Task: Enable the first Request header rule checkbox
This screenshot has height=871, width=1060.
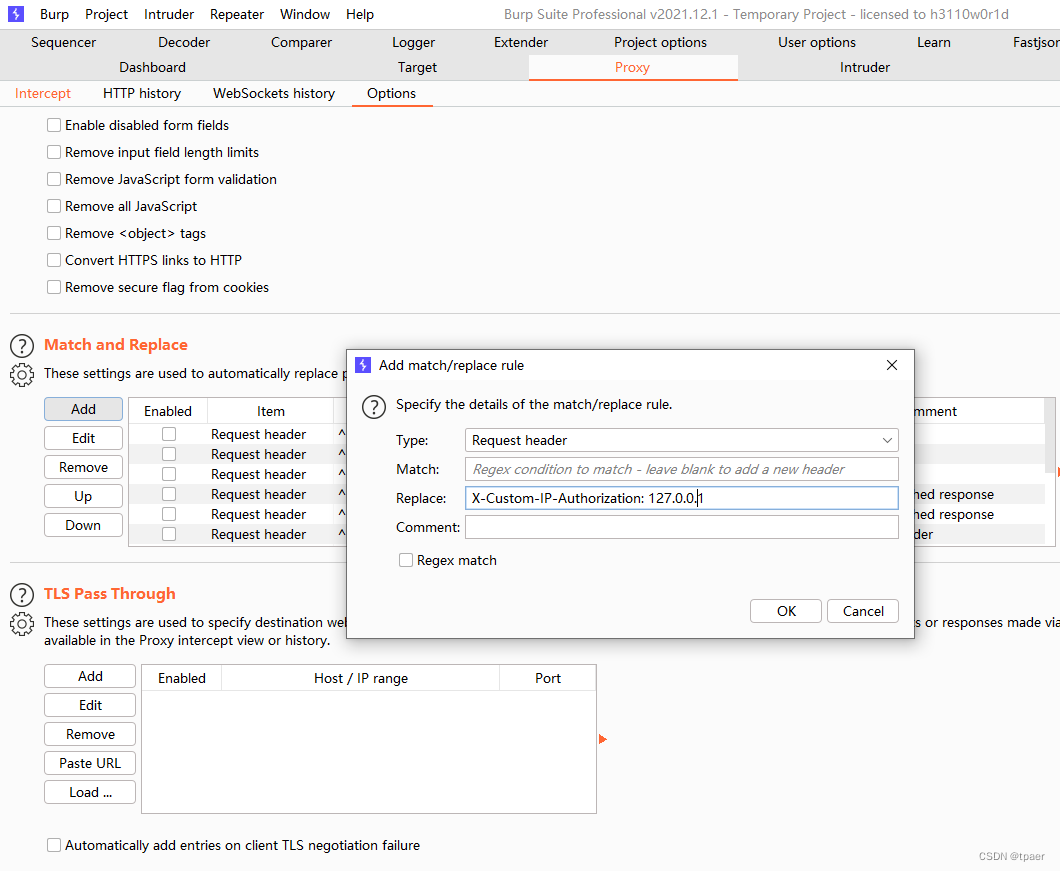Action: [x=169, y=434]
